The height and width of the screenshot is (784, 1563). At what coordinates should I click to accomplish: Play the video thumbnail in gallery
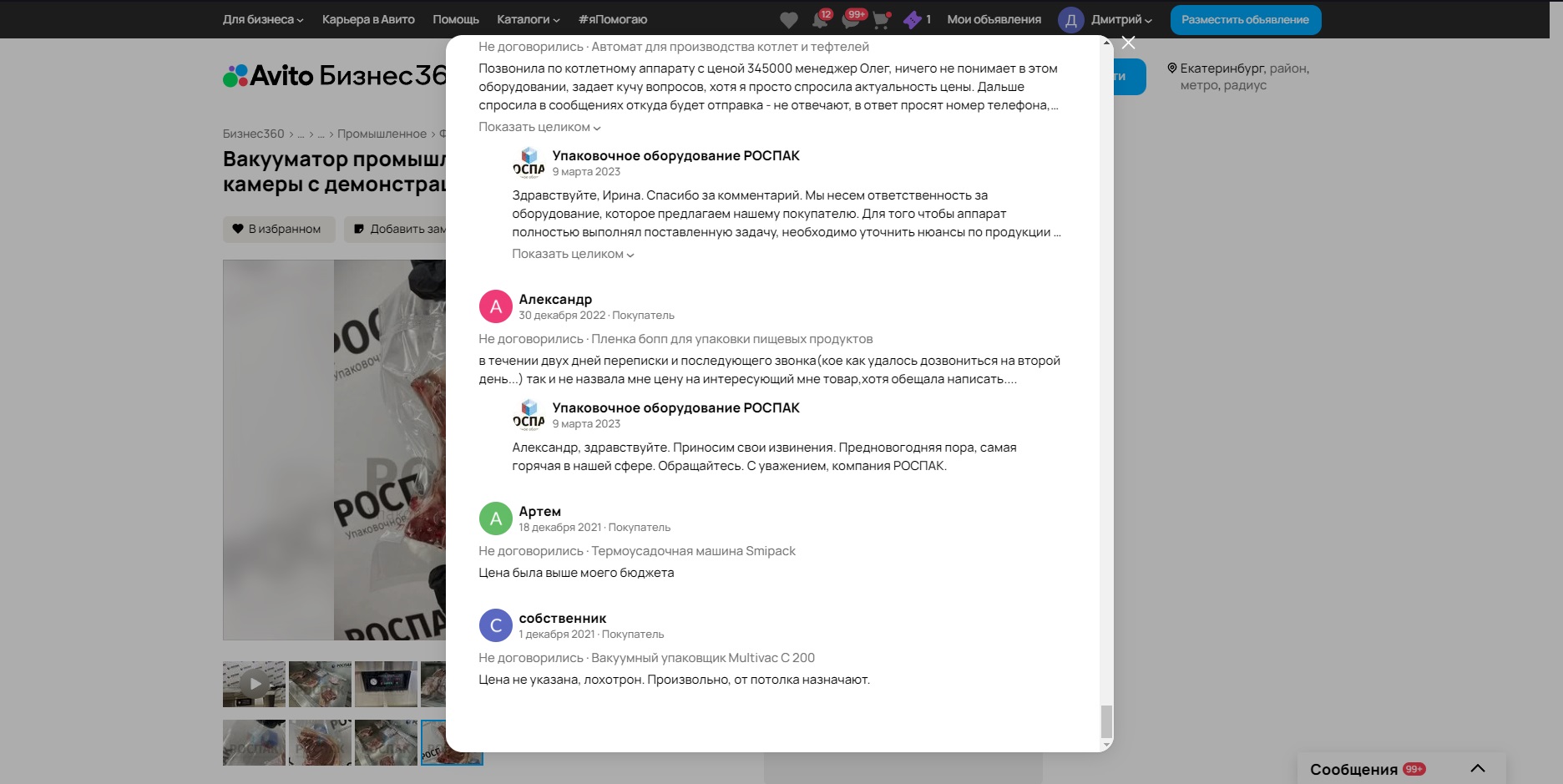pos(254,684)
